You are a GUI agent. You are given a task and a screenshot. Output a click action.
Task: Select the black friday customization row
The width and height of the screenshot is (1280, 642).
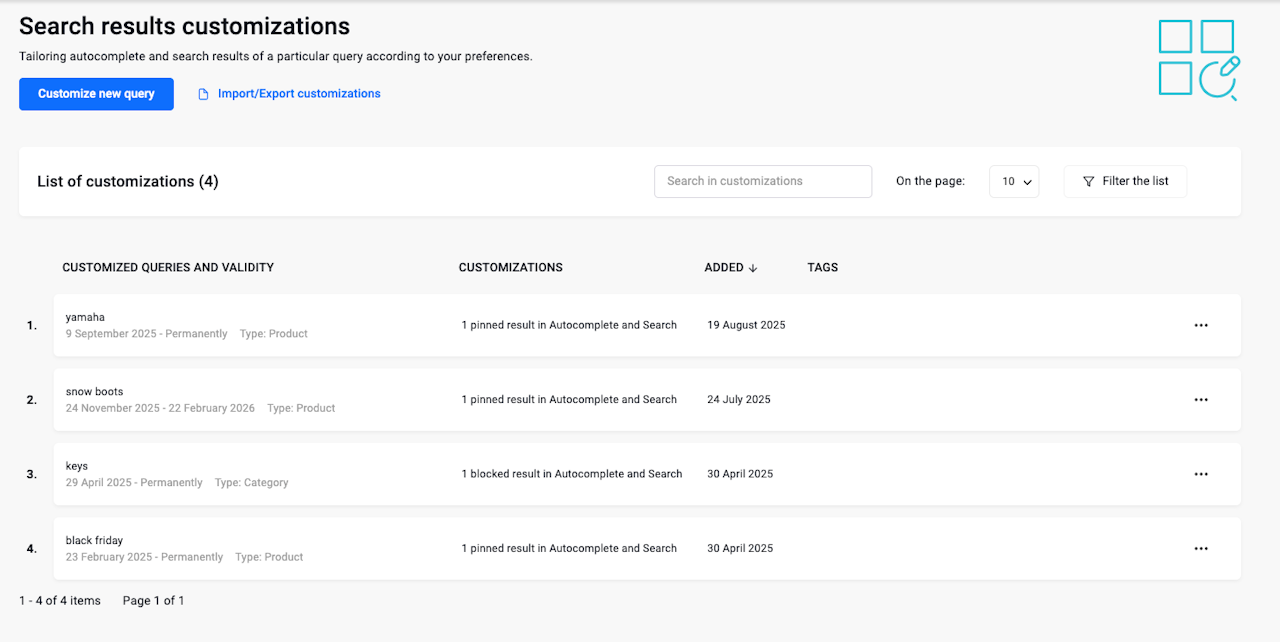[95, 541]
